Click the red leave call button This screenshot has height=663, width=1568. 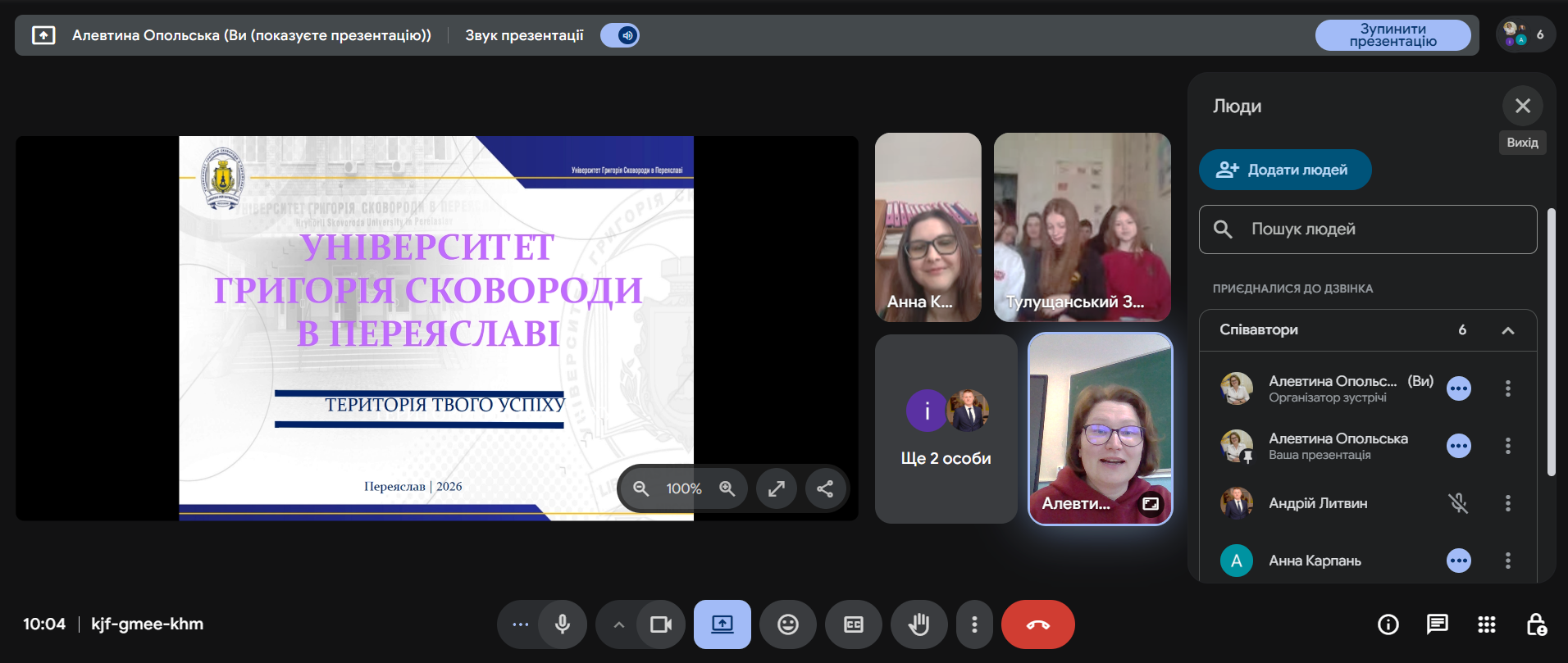(x=1037, y=624)
